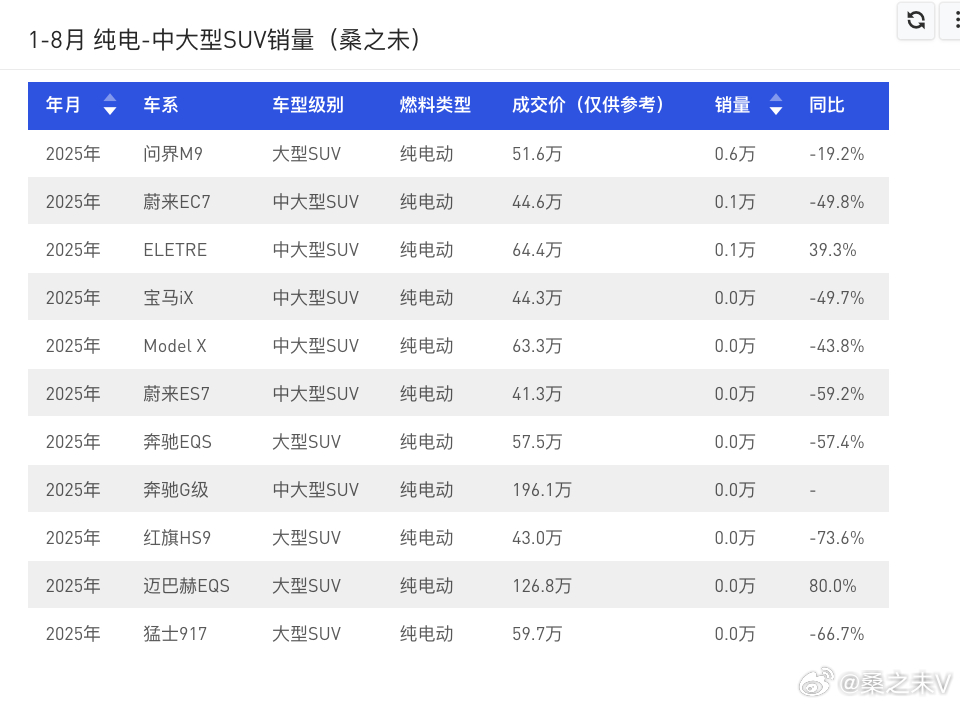Click the 44.3万 price cell
960x706 pixels.
537,298
